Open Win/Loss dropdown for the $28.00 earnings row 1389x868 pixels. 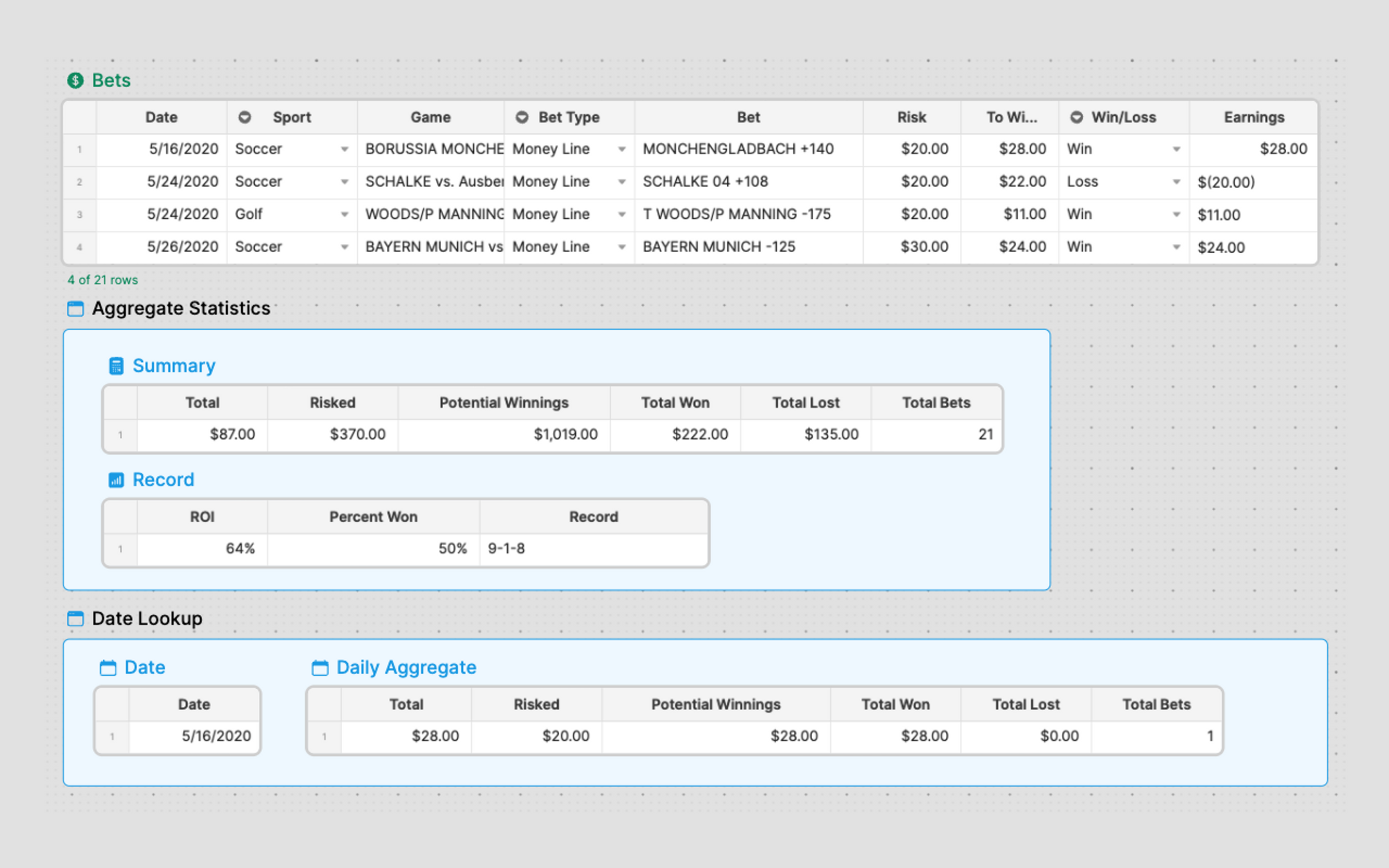pyautogui.click(x=1176, y=149)
